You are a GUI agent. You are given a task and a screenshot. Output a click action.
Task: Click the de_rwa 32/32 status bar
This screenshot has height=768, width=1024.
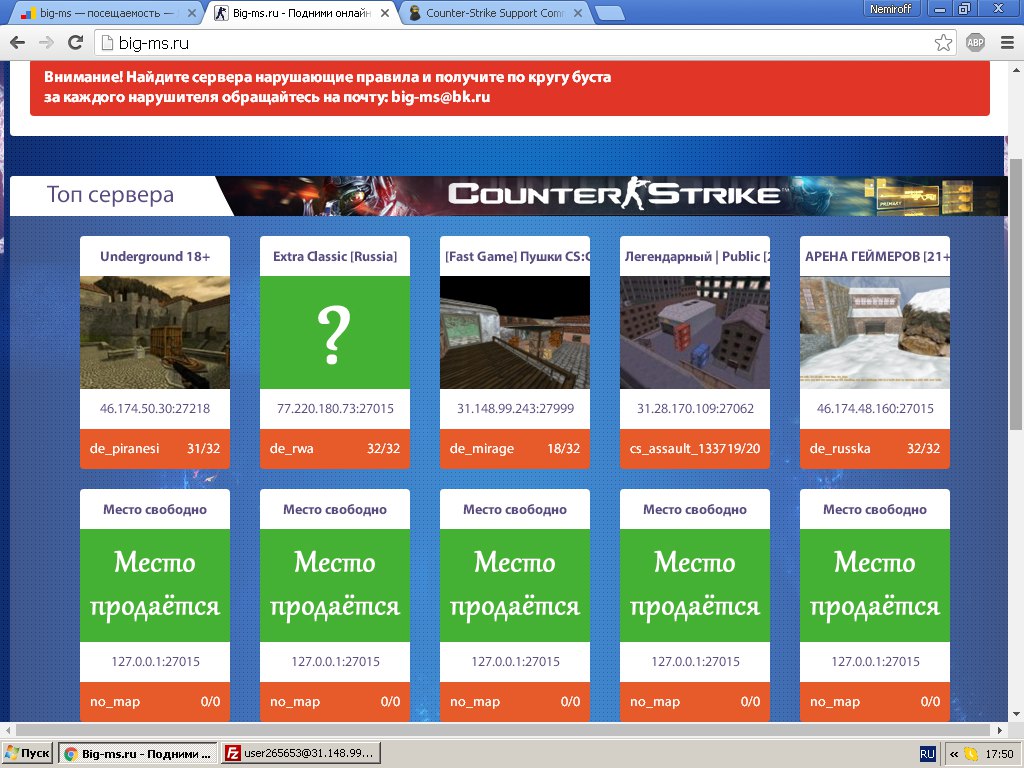[335, 449]
